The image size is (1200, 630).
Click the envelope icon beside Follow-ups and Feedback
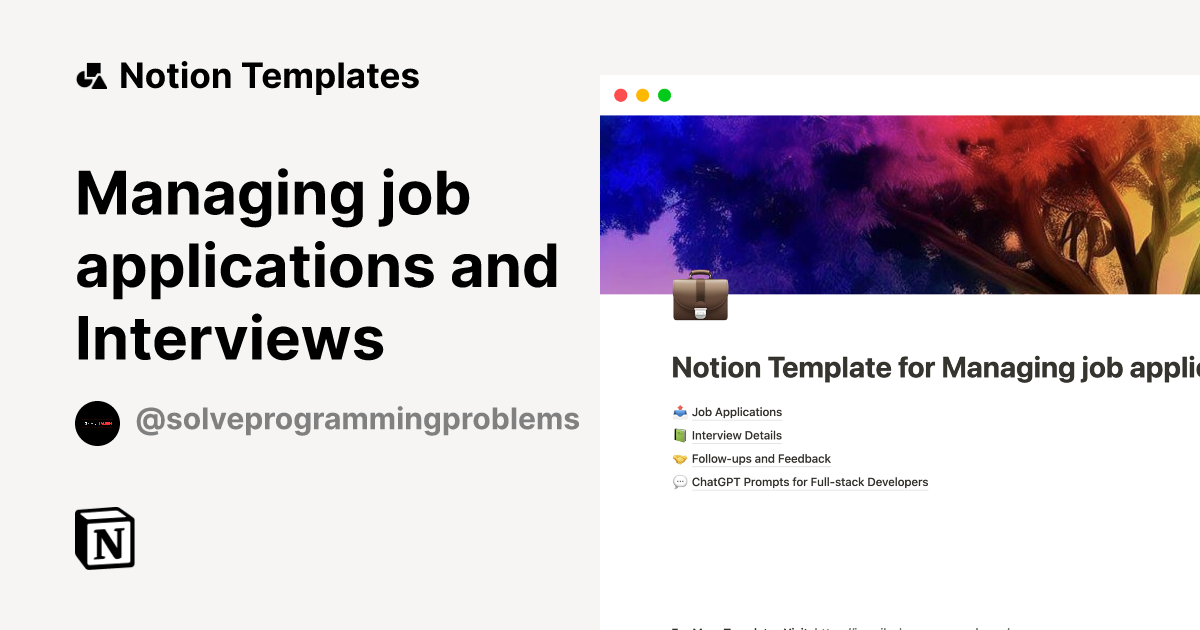click(680, 458)
